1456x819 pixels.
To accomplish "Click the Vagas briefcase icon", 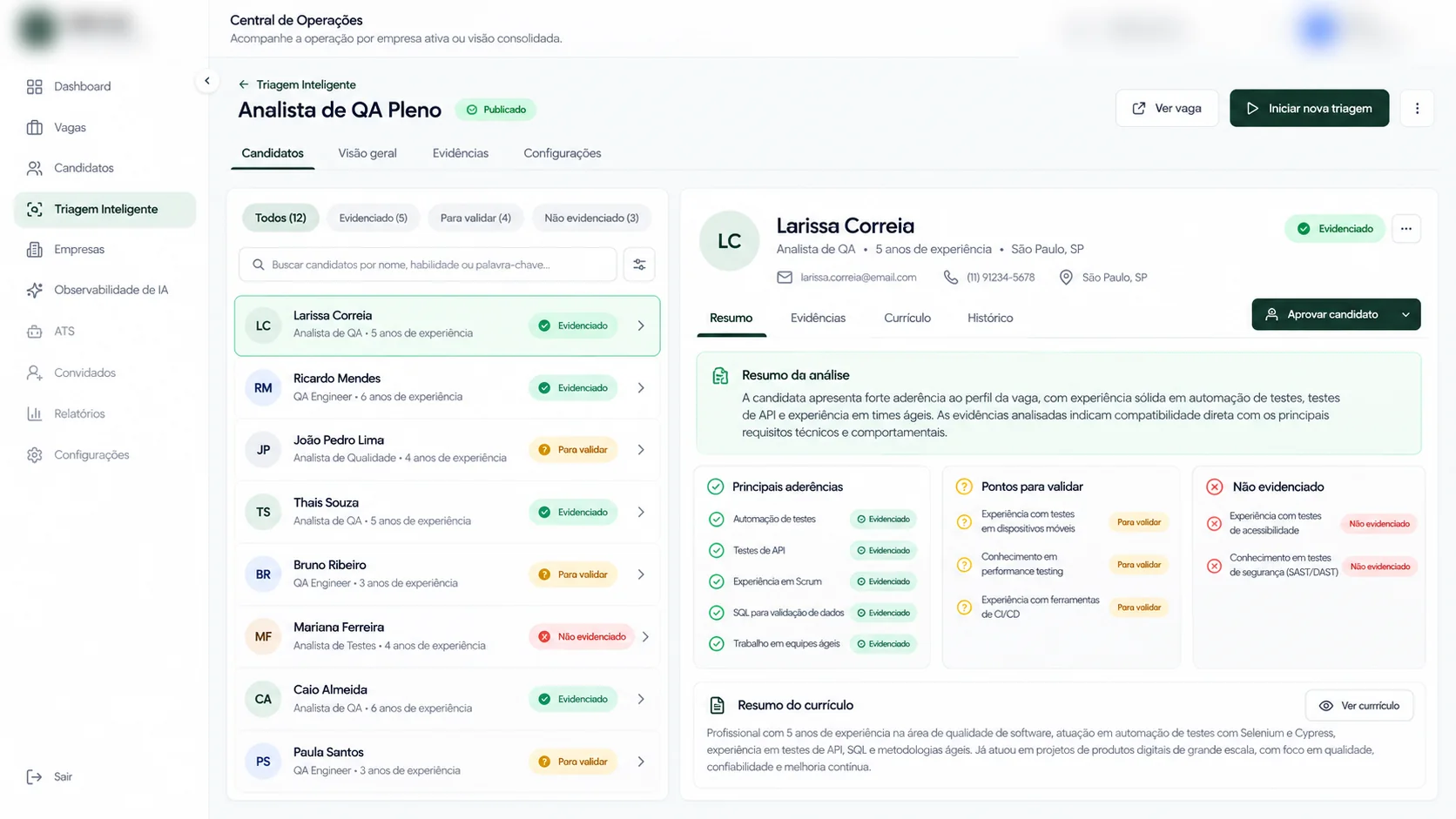I will (34, 127).
